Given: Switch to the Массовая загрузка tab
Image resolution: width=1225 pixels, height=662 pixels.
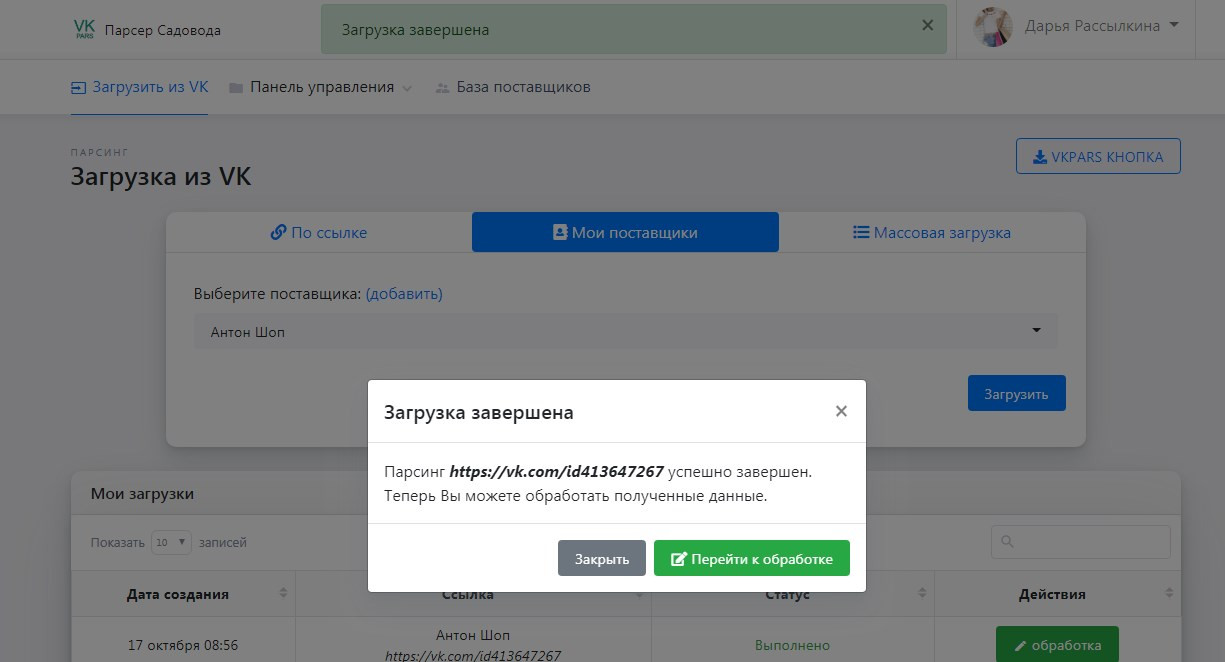Looking at the screenshot, I should pyautogui.click(x=931, y=233).
